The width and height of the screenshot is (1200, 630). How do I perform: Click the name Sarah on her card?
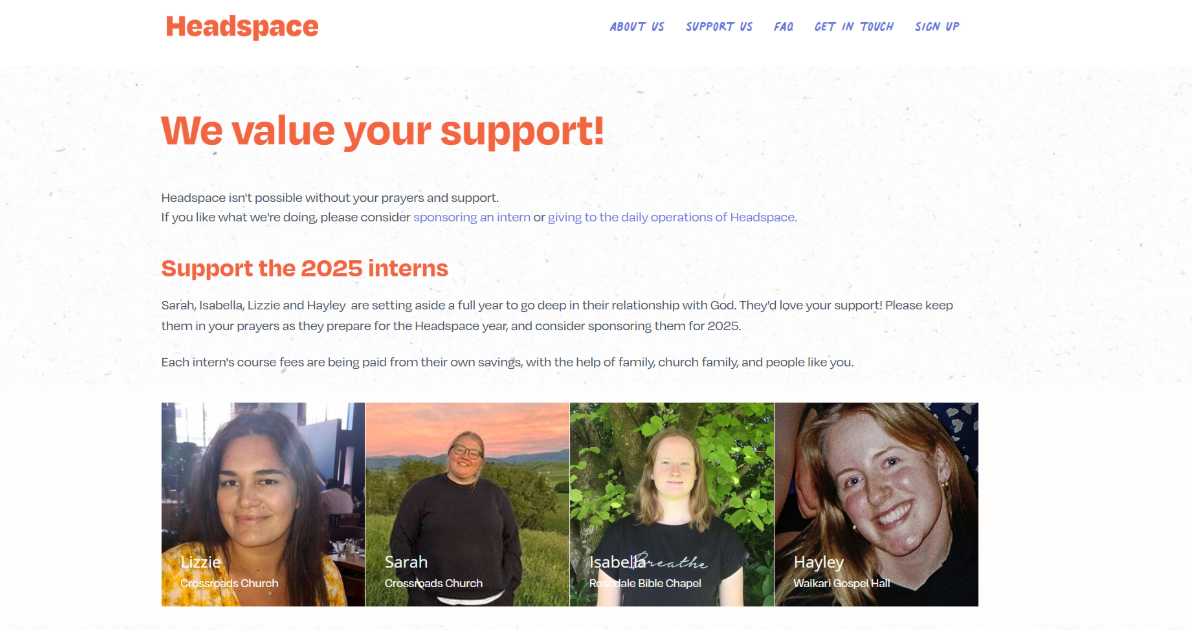406,562
